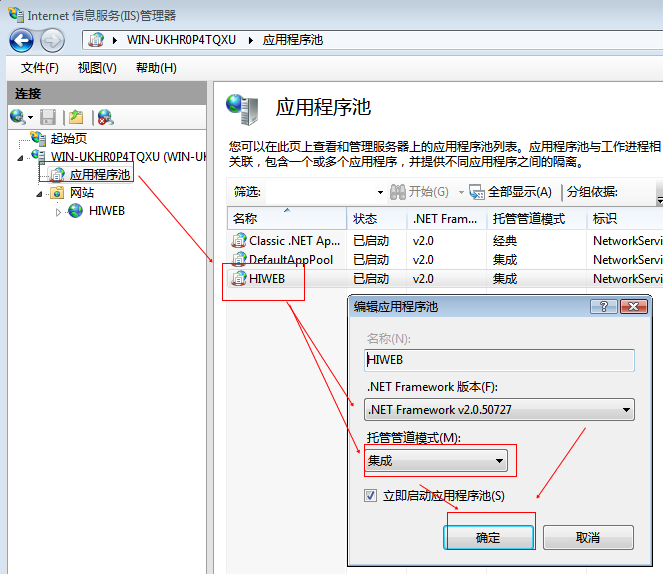Click the Sites folder icon in tree
The width and height of the screenshot is (663, 574).
(57, 192)
